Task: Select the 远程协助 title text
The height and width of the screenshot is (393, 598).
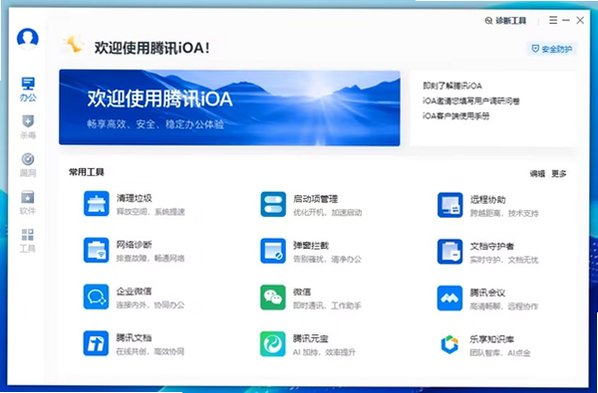Action: (488, 200)
